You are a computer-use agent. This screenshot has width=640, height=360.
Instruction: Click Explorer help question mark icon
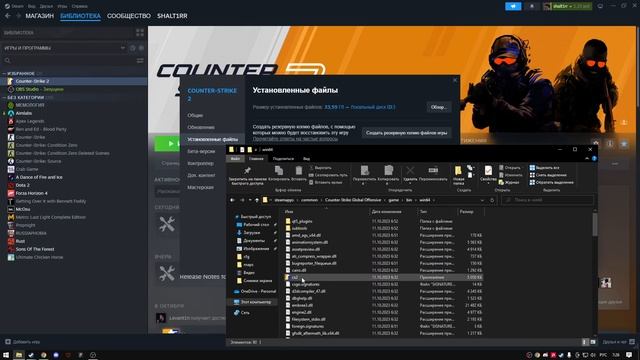coord(594,158)
